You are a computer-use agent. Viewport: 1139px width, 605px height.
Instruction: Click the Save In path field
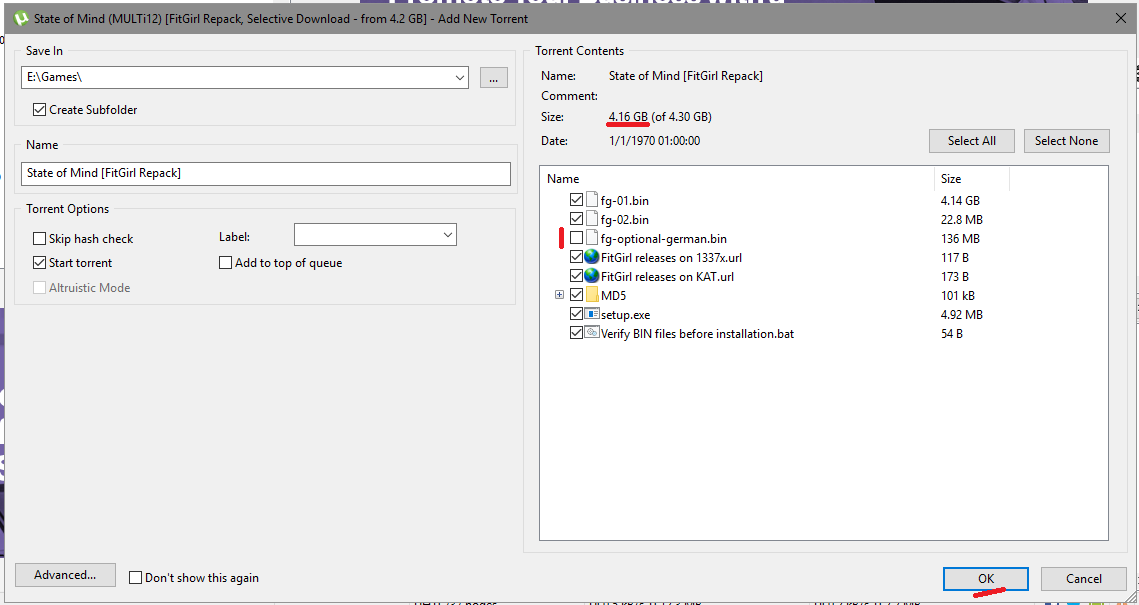[245, 77]
